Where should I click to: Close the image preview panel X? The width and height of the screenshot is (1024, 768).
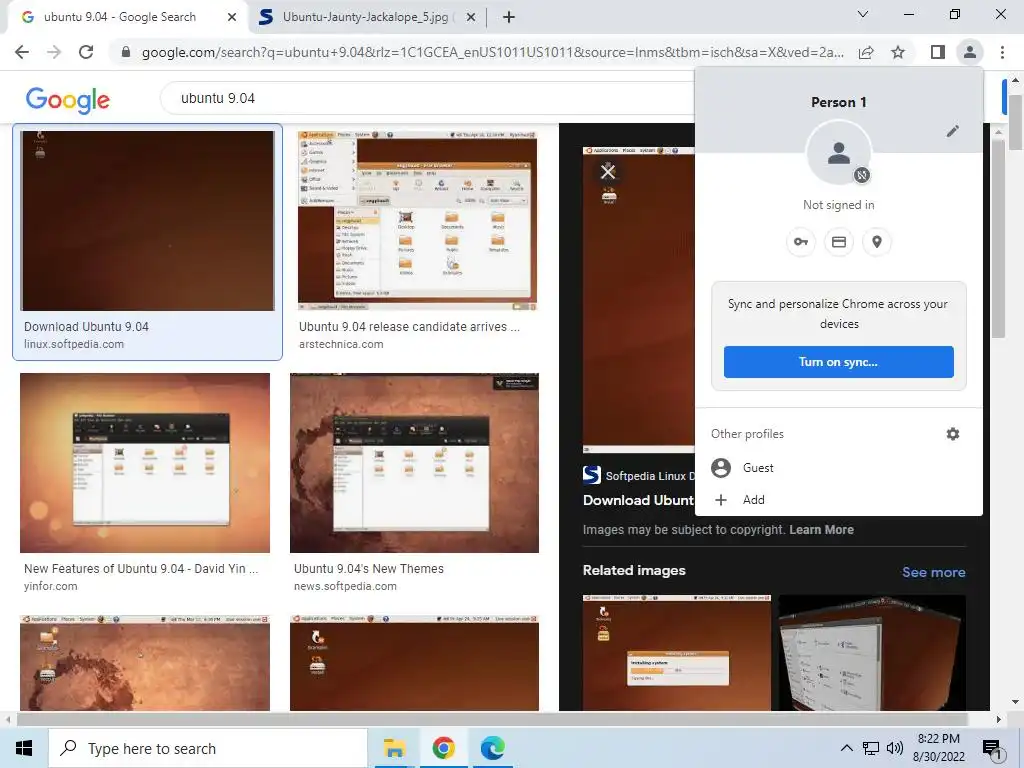[x=608, y=172]
